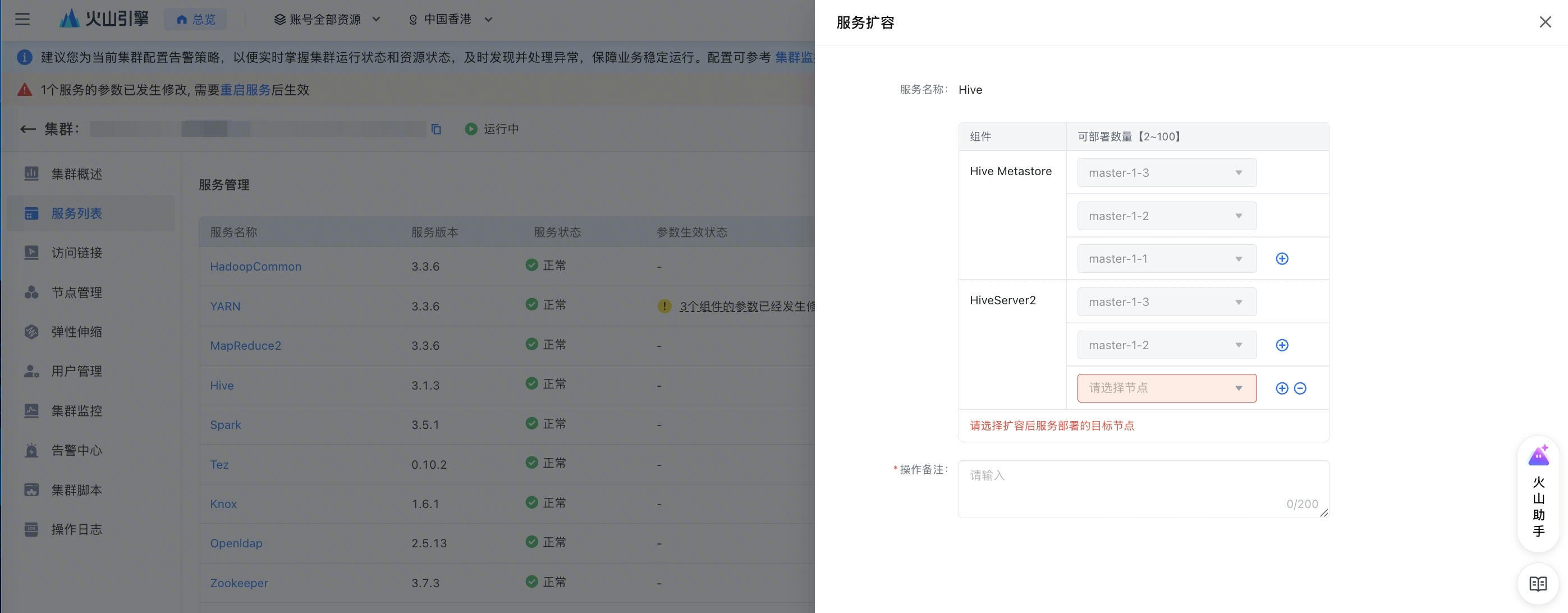Open 服务列表 in sidebar
Image resolution: width=1568 pixels, height=613 pixels.
pyautogui.click(x=91, y=214)
